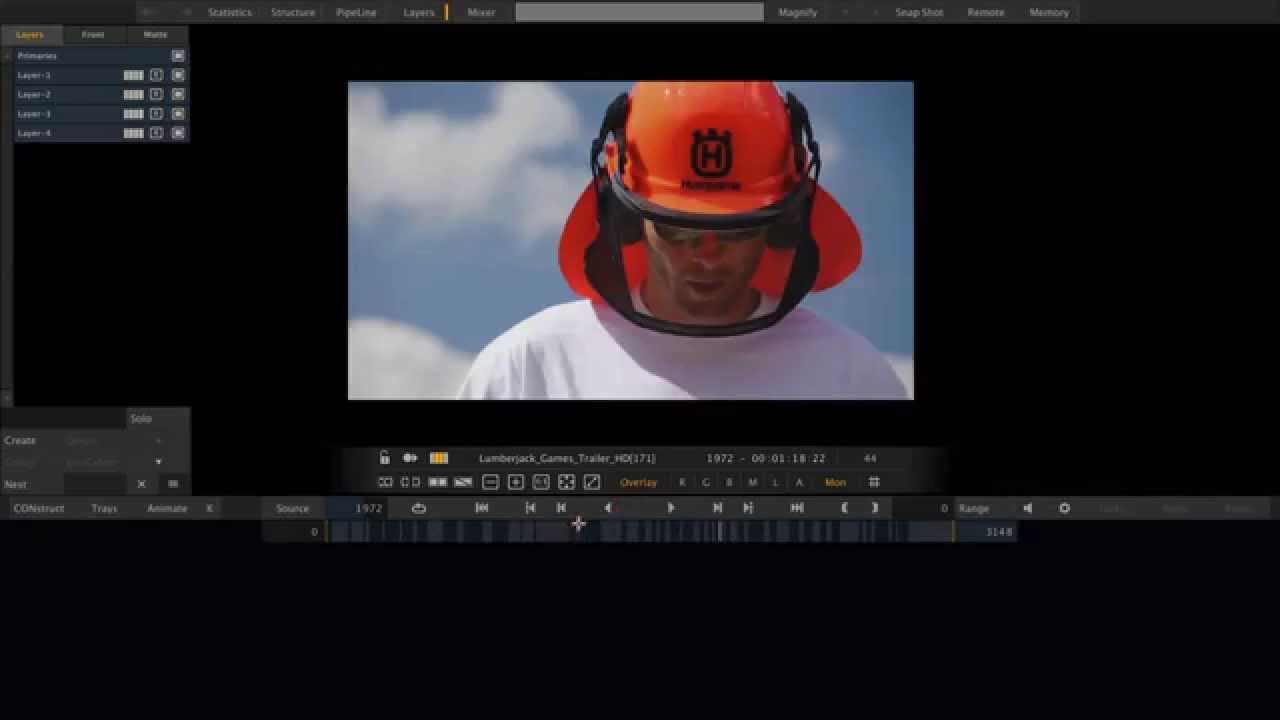Switch to the Front tab
Image resolution: width=1280 pixels, height=720 pixels.
pos(93,34)
